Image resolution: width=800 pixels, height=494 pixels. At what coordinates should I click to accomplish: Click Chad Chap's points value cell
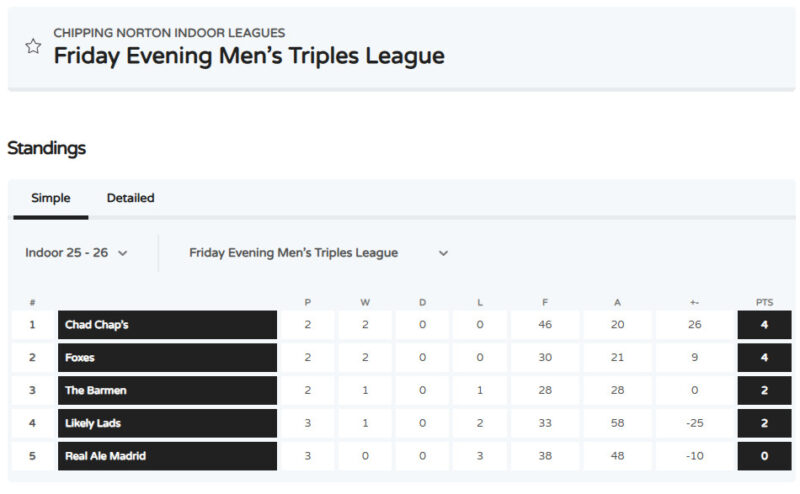tap(764, 325)
